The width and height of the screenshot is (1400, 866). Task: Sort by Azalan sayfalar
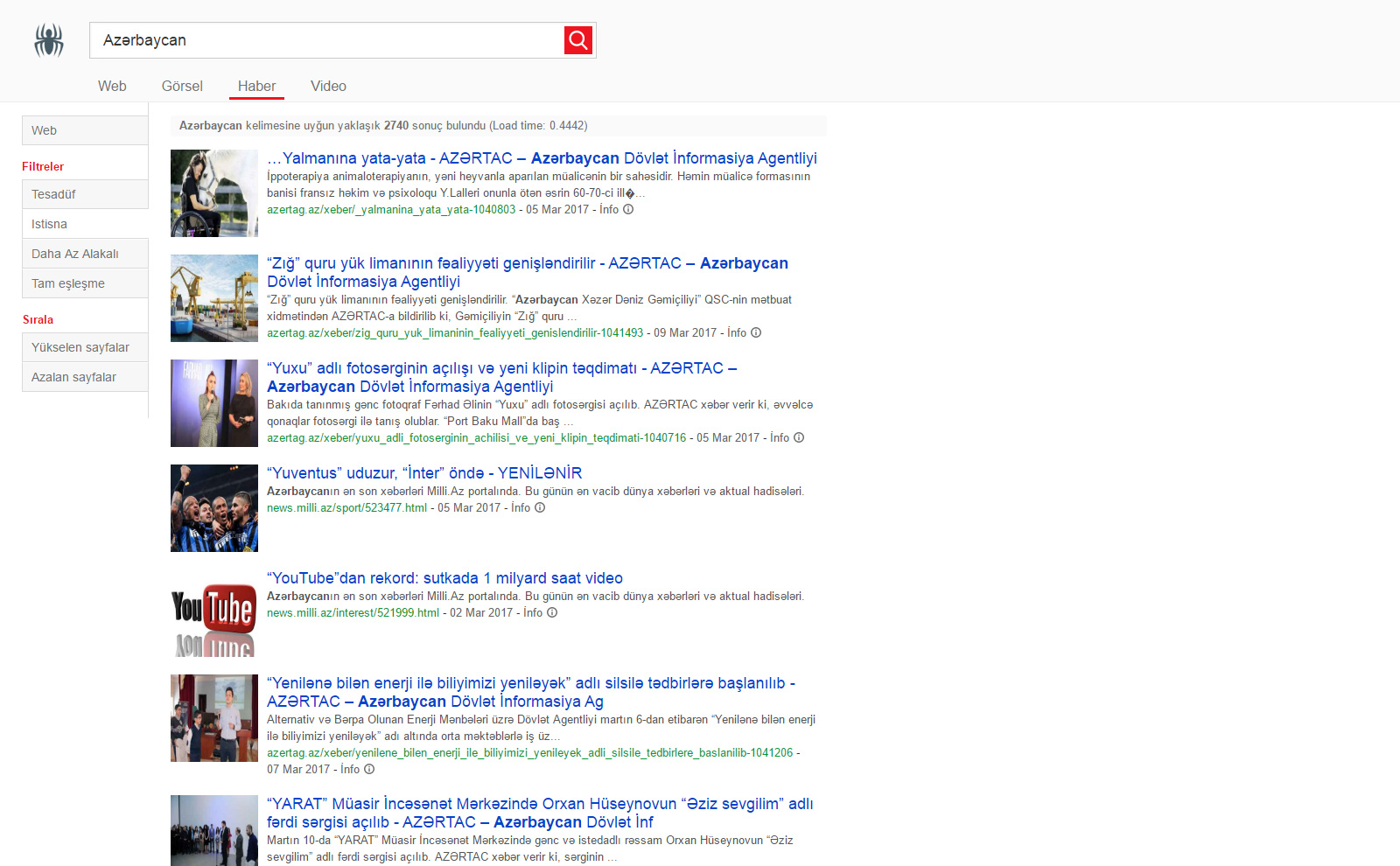tap(85, 377)
